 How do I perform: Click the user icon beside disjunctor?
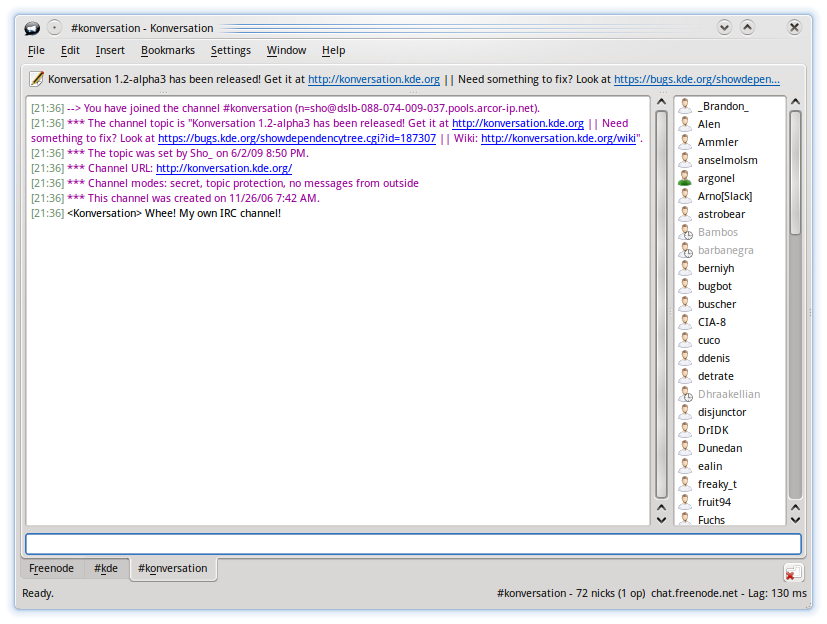pos(685,412)
